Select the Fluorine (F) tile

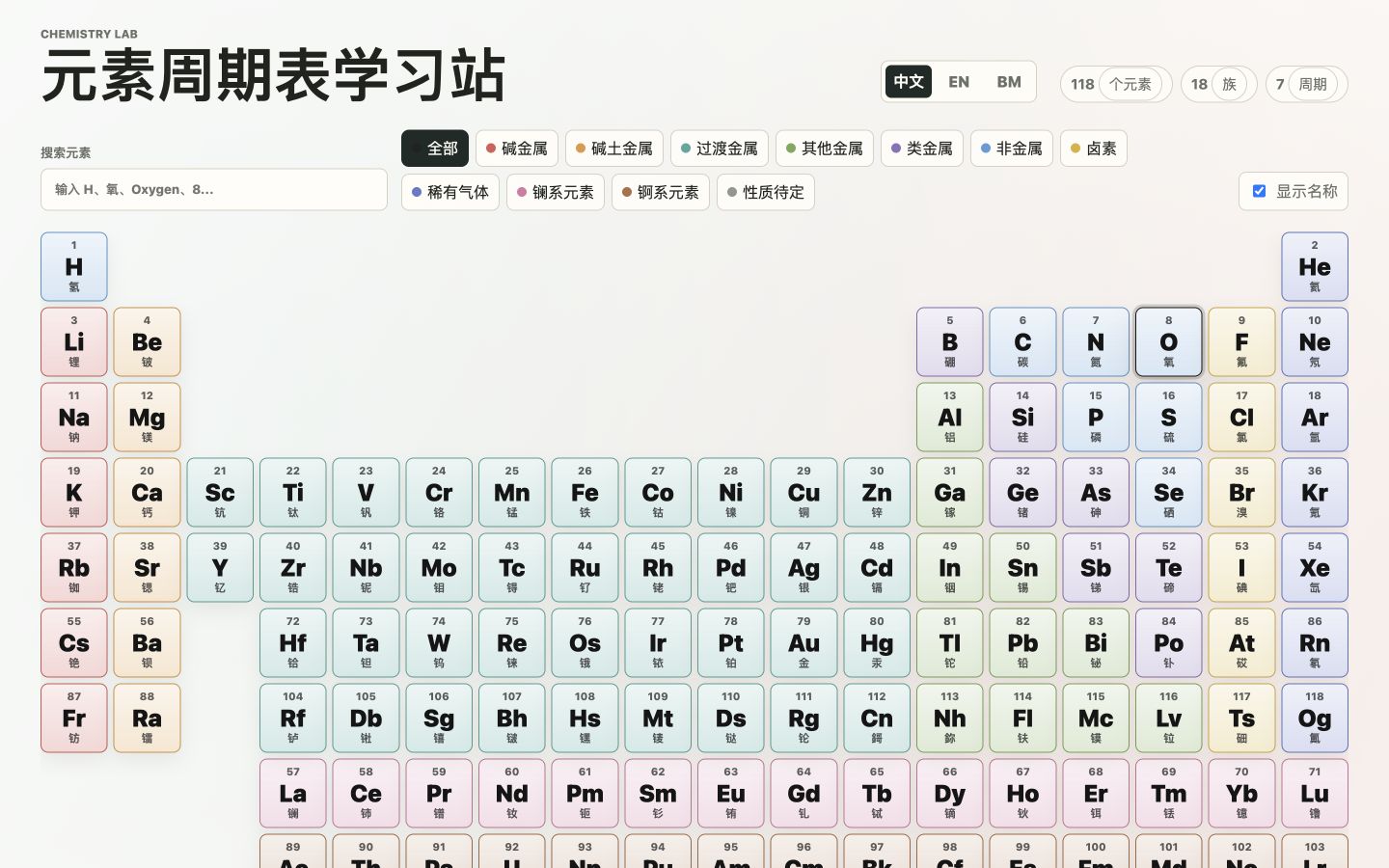tap(1241, 341)
